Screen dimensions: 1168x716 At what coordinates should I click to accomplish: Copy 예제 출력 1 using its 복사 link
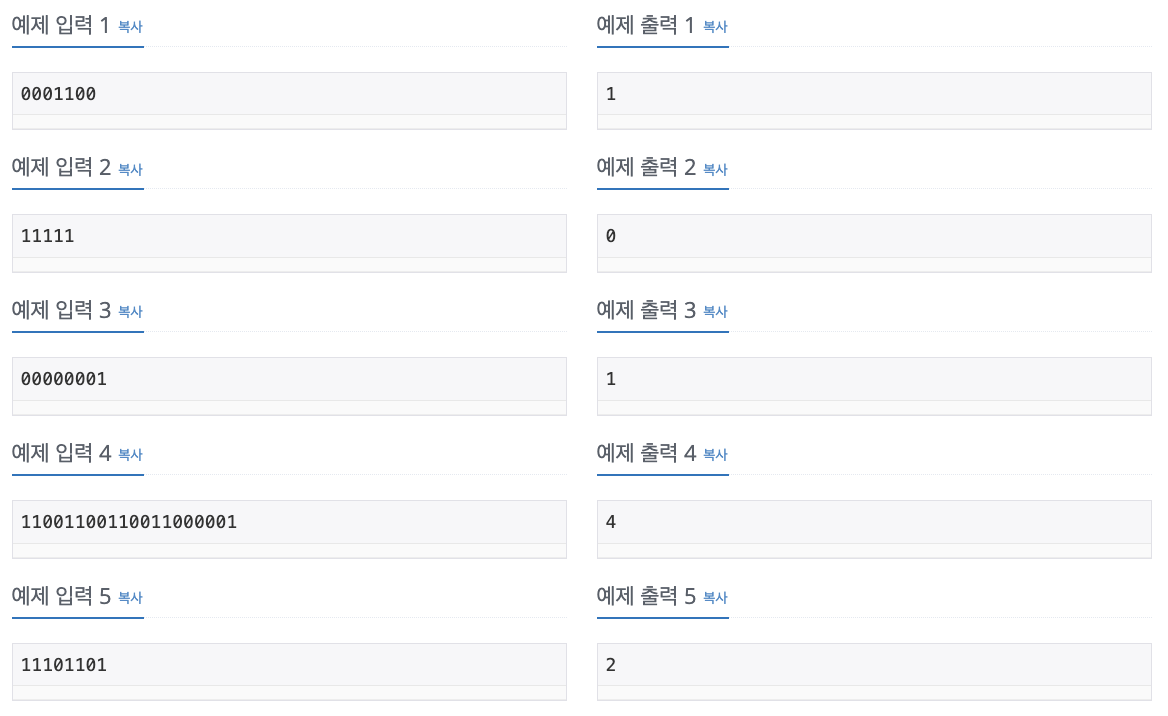pyautogui.click(x=715, y=27)
